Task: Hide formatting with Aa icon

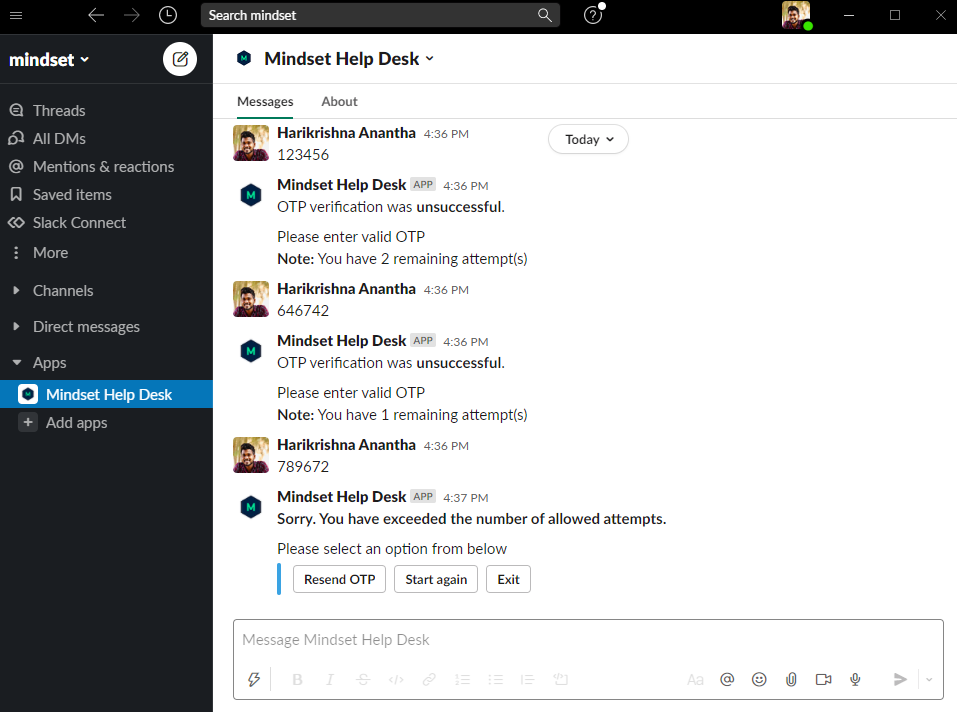Action: point(695,679)
